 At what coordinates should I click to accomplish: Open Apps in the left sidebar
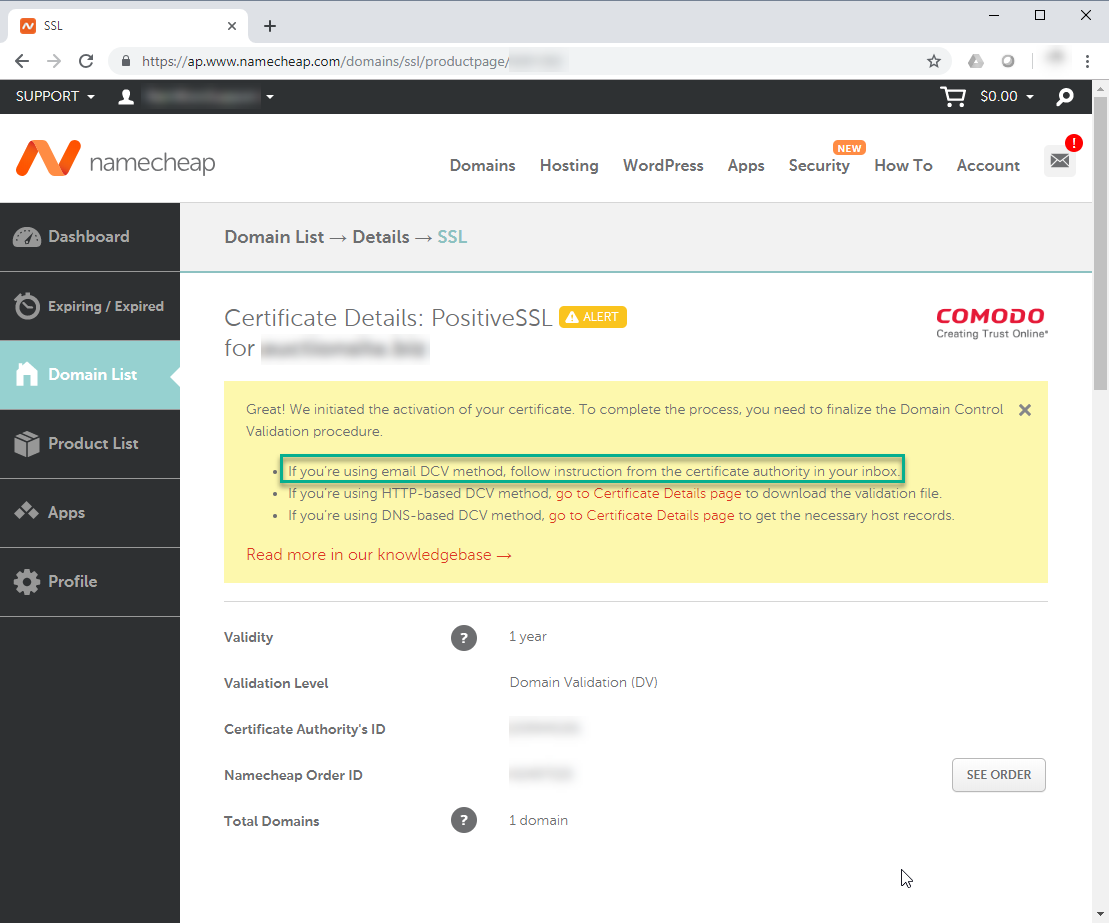tap(90, 513)
